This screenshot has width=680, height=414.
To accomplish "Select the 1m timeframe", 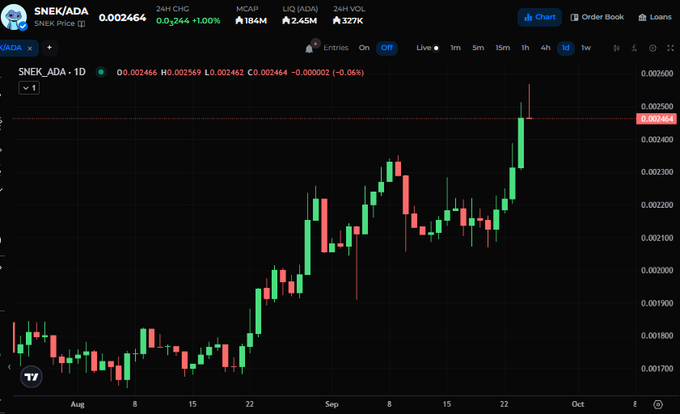I will (x=455, y=48).
